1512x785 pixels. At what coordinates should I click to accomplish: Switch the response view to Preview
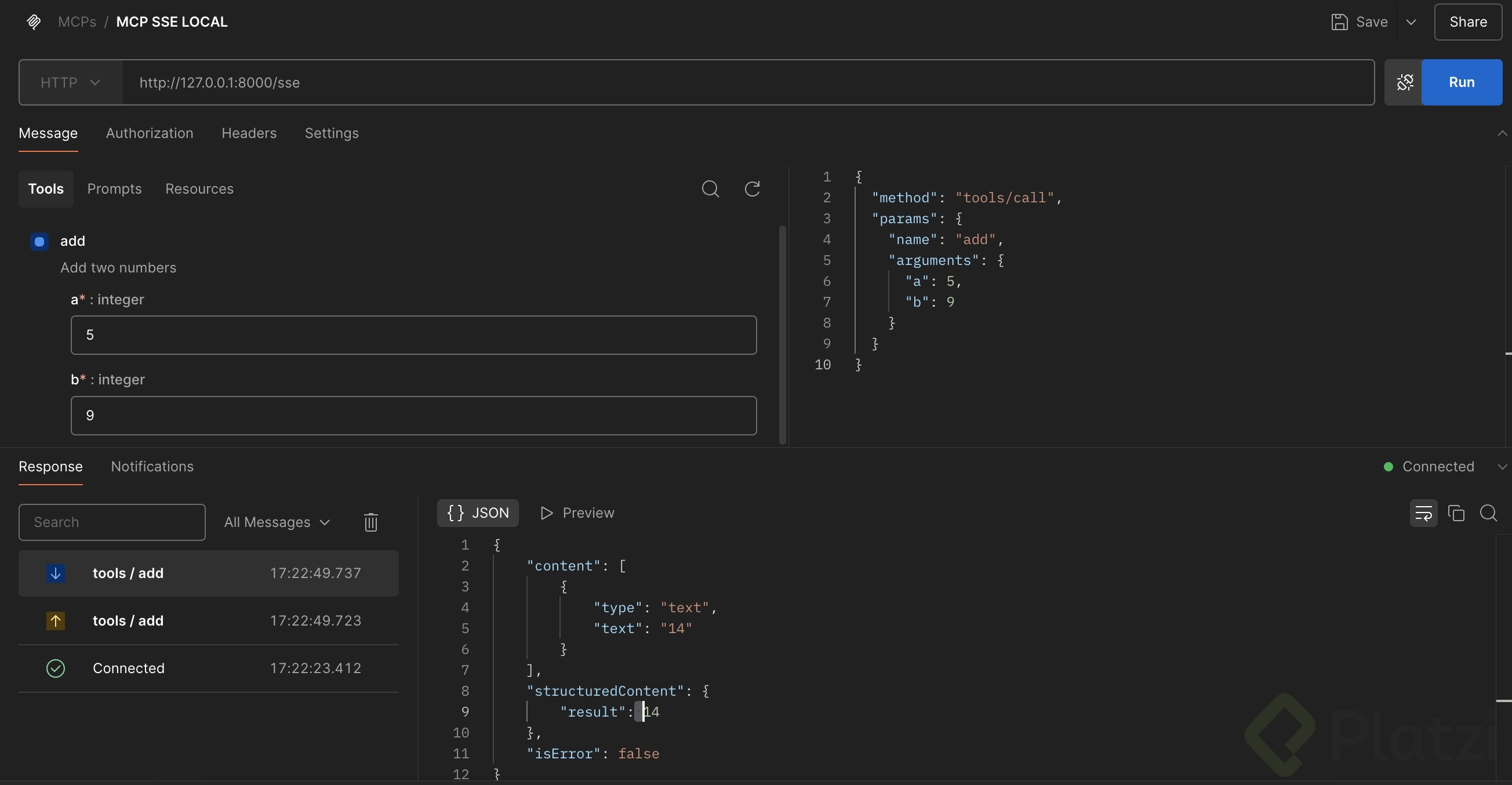pos(577,513)
